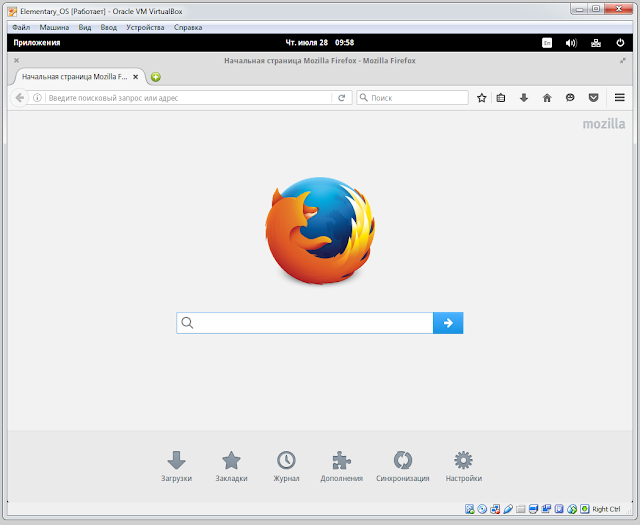
Task: Click VirtualBox display status icon
Action: click(x=533, y=509)
